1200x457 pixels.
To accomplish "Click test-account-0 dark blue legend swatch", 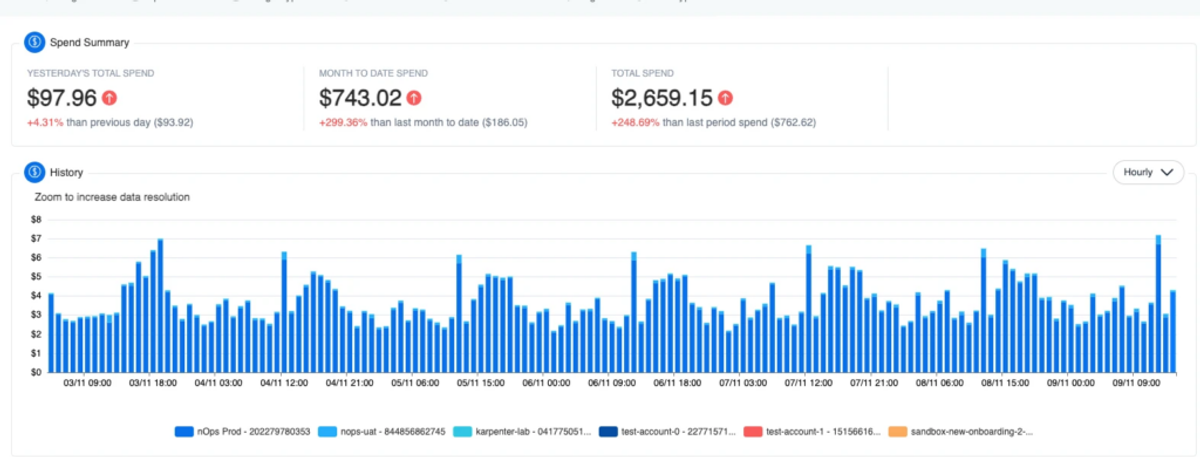I will click(x=608, y=431).
